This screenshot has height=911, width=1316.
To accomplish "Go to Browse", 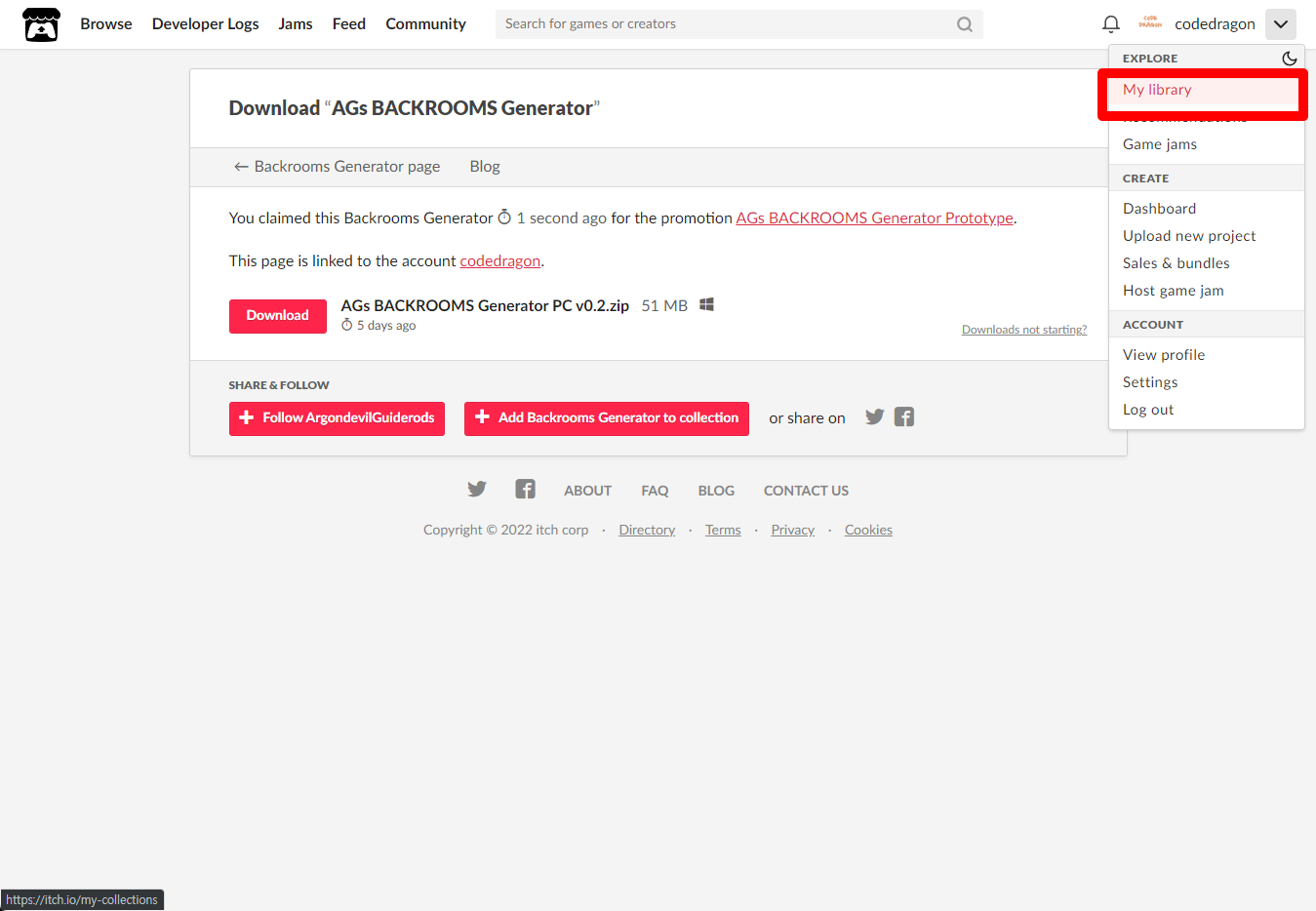I will tap(105, 24).
